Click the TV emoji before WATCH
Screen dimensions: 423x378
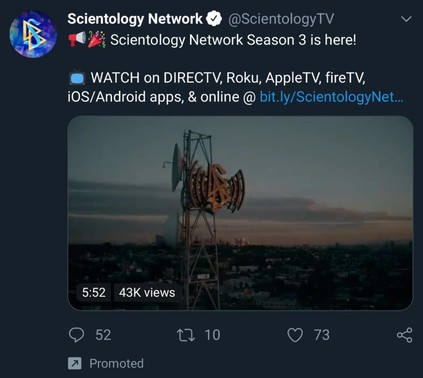coord(77,78)
